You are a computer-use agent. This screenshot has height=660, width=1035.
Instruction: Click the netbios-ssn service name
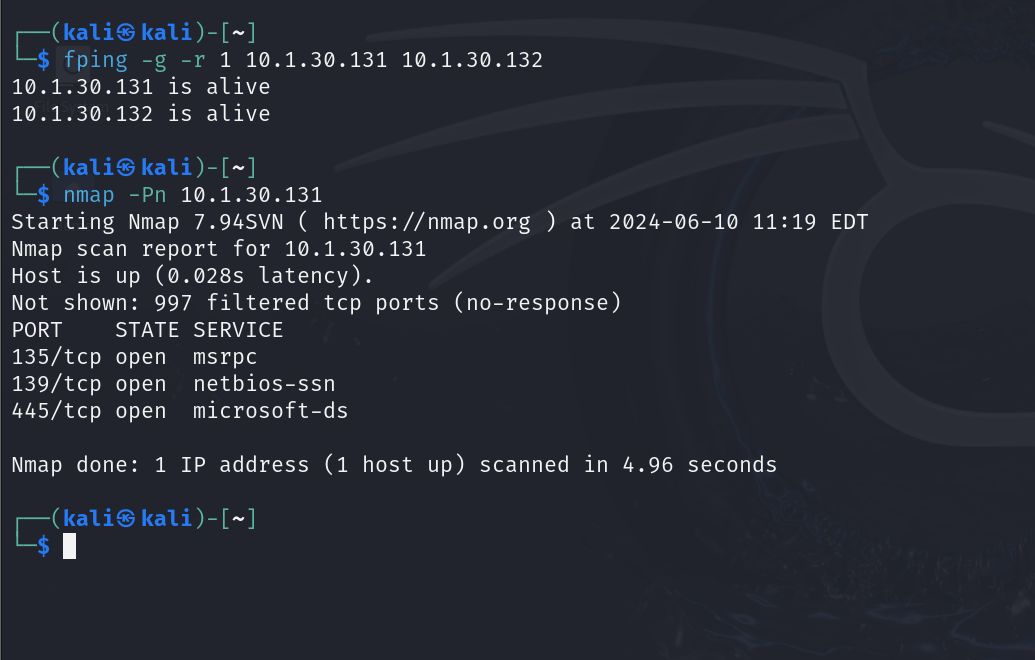tap(264, 383)
